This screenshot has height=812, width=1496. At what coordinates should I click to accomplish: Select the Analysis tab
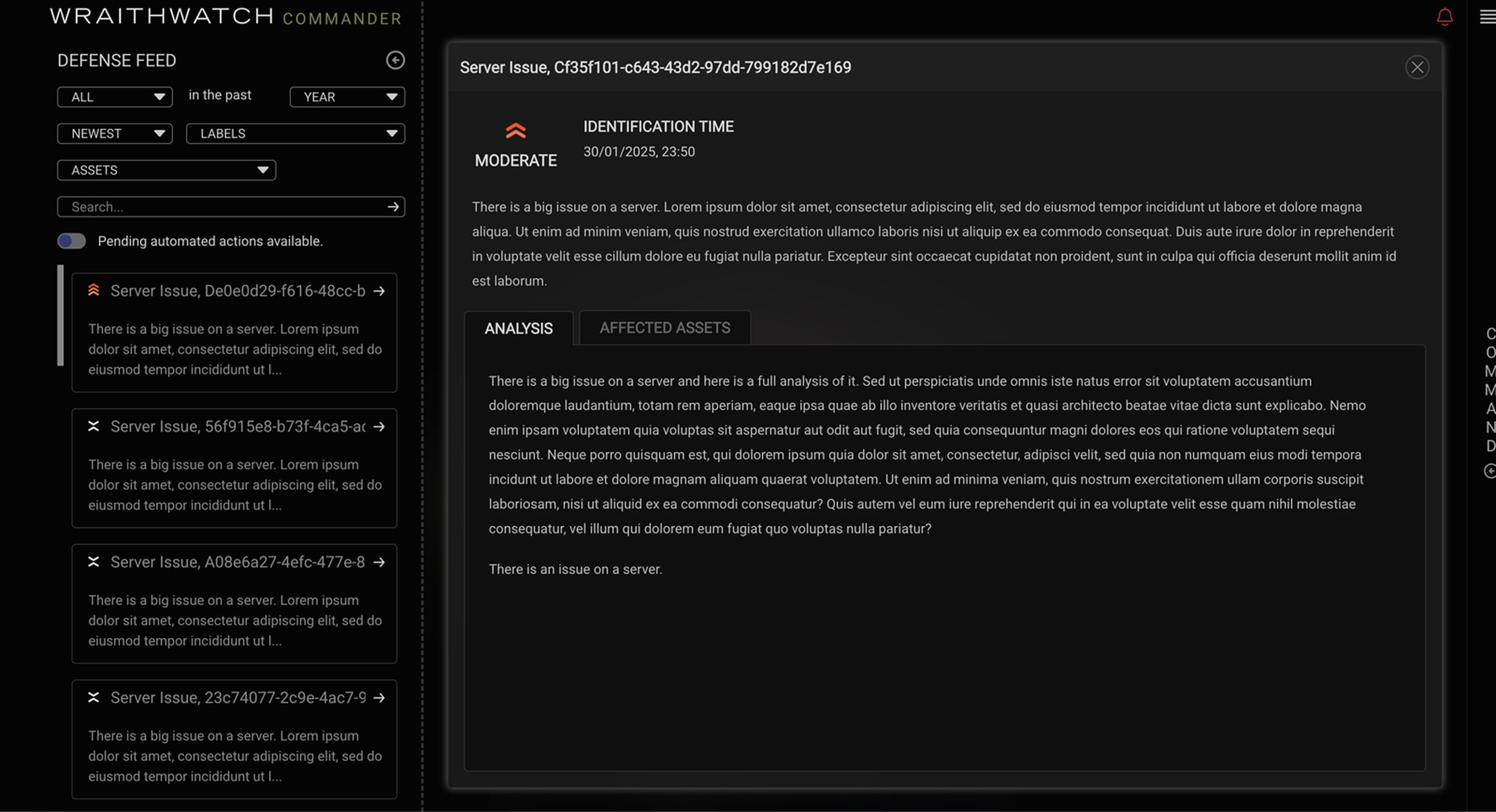click(x=518, y=329)
